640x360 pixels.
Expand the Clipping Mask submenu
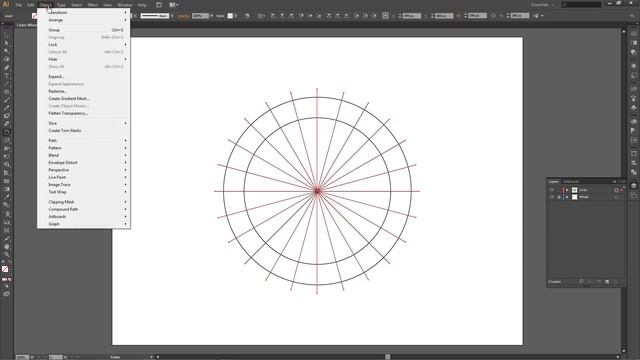point(84,202)
